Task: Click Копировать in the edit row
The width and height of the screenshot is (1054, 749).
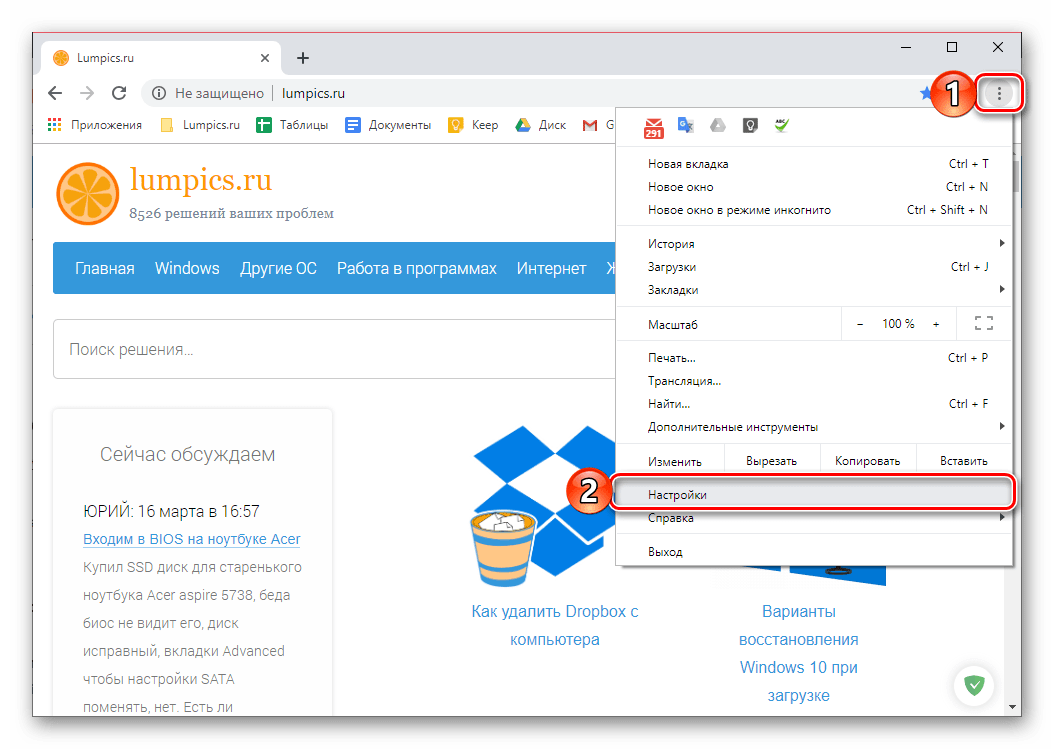Action: 868,461
